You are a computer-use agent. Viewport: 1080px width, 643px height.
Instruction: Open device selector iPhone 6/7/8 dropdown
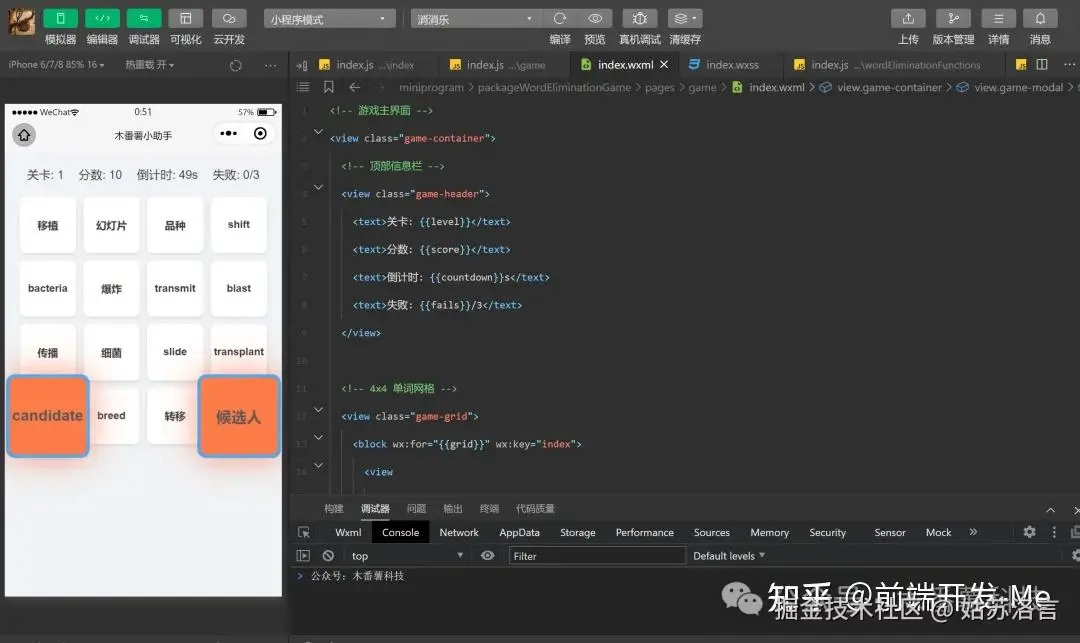(56, 65)
